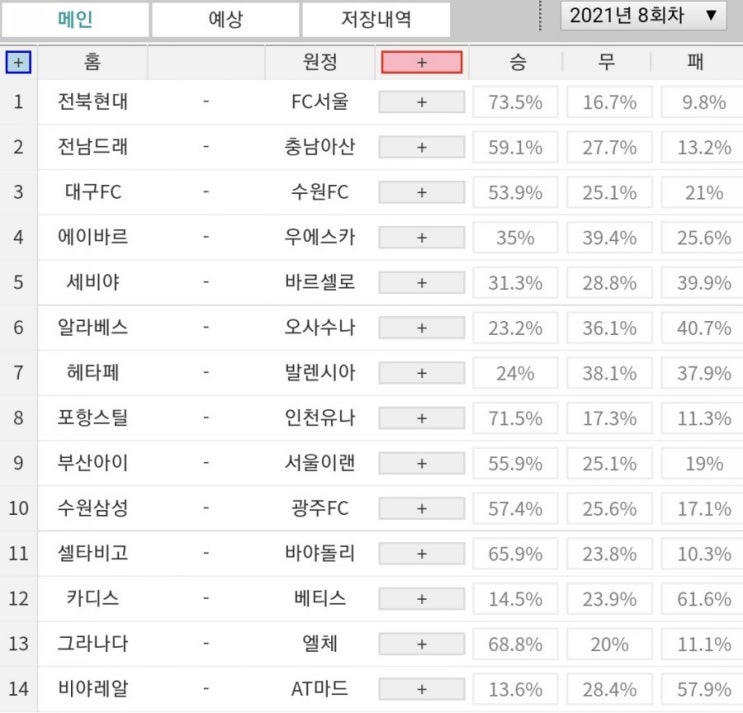This screenshot has width=743, height=713.
Task: Select the 9.8% loss cell in row 1
Action: tap(703, 102)
